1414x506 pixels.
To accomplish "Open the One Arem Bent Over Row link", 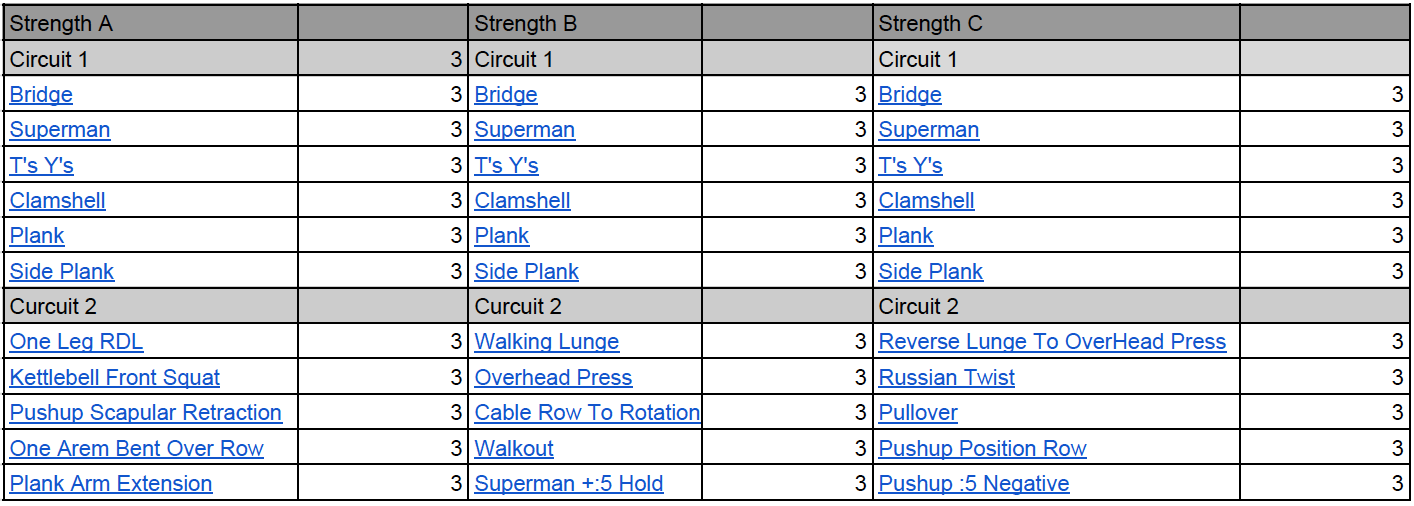I will point(137,448).
